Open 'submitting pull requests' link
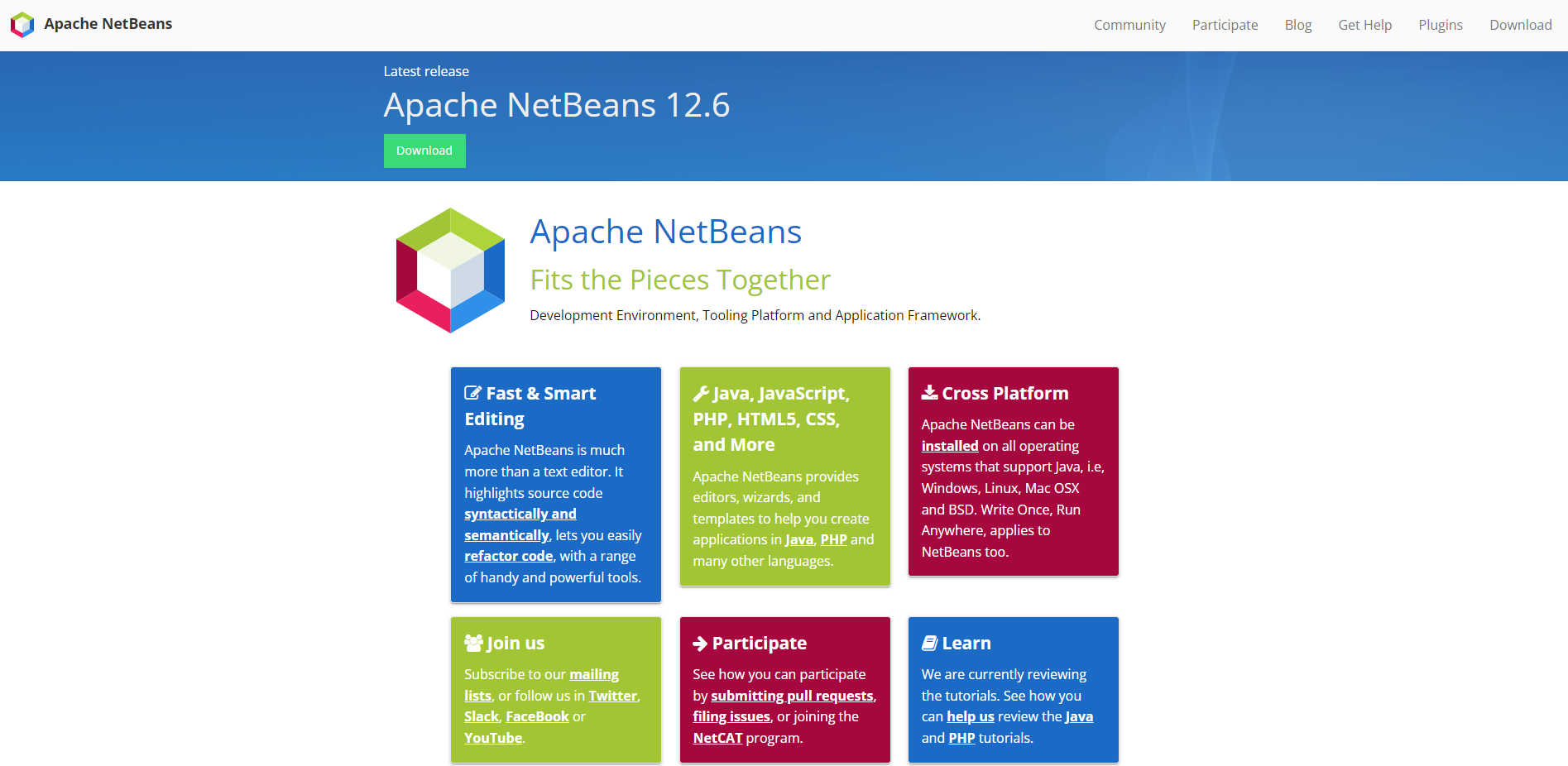Screen dimensions: 1568x766 click(792, 696)
